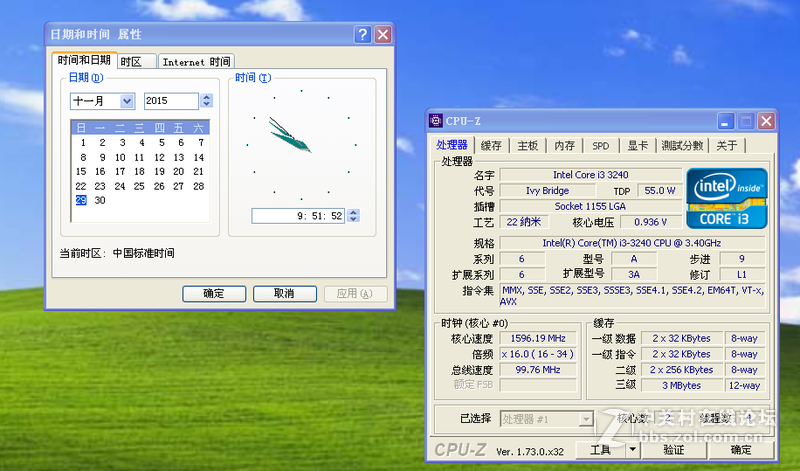The height and width of the screenshot is (471, 800).
Task: Select day 10 in the calendar
Action: pos(120,157)
